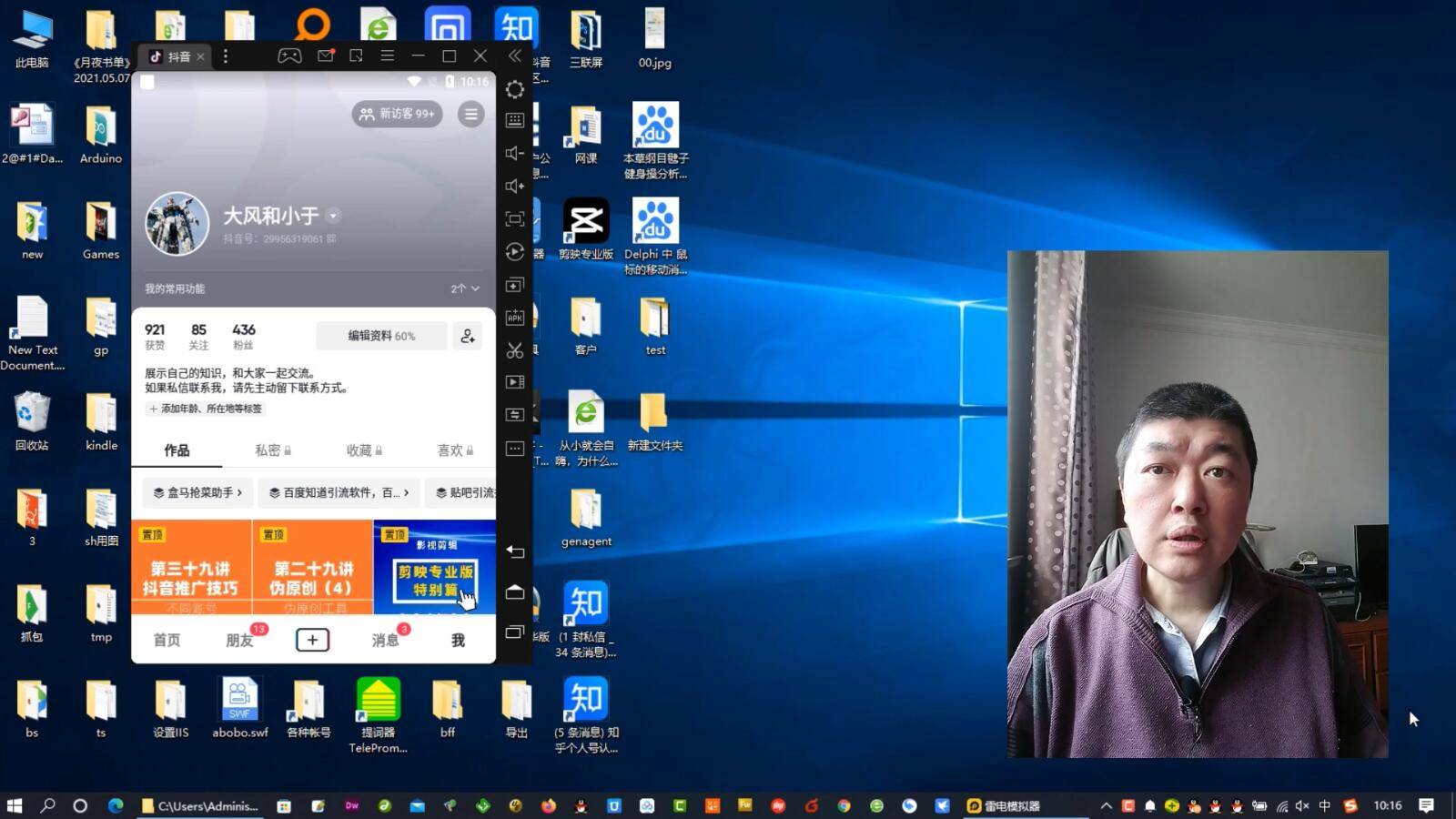The image size is (1456, 819).
Task: Tap the 编辑资料 60% button
Action: point(381,336)
